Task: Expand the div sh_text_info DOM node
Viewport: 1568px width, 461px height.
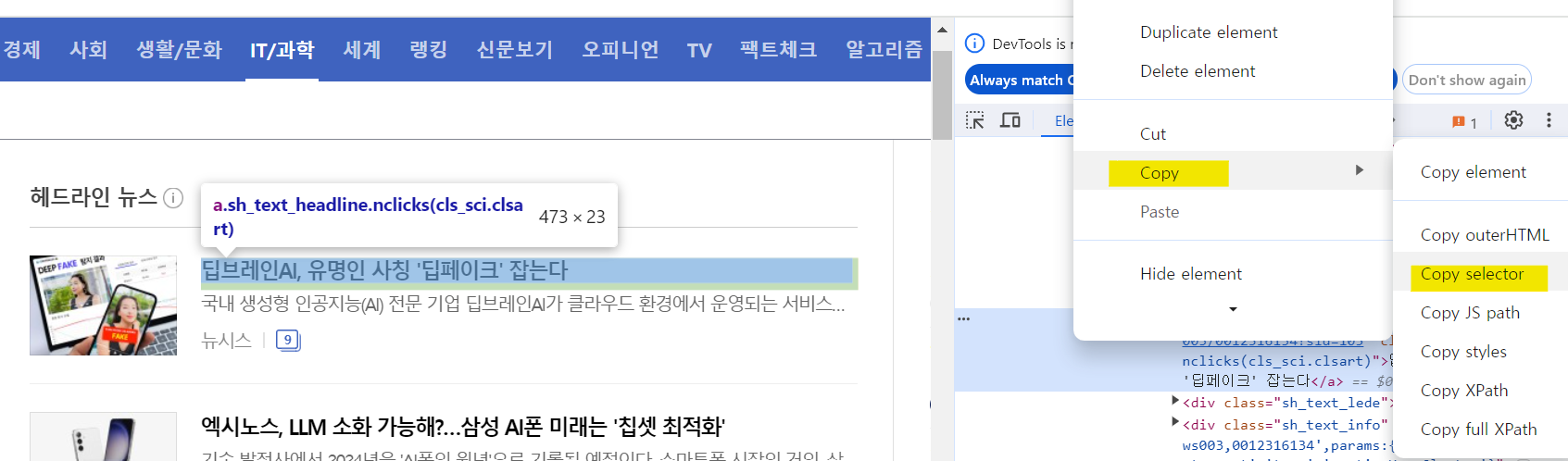Action: tap(1175, 423)
